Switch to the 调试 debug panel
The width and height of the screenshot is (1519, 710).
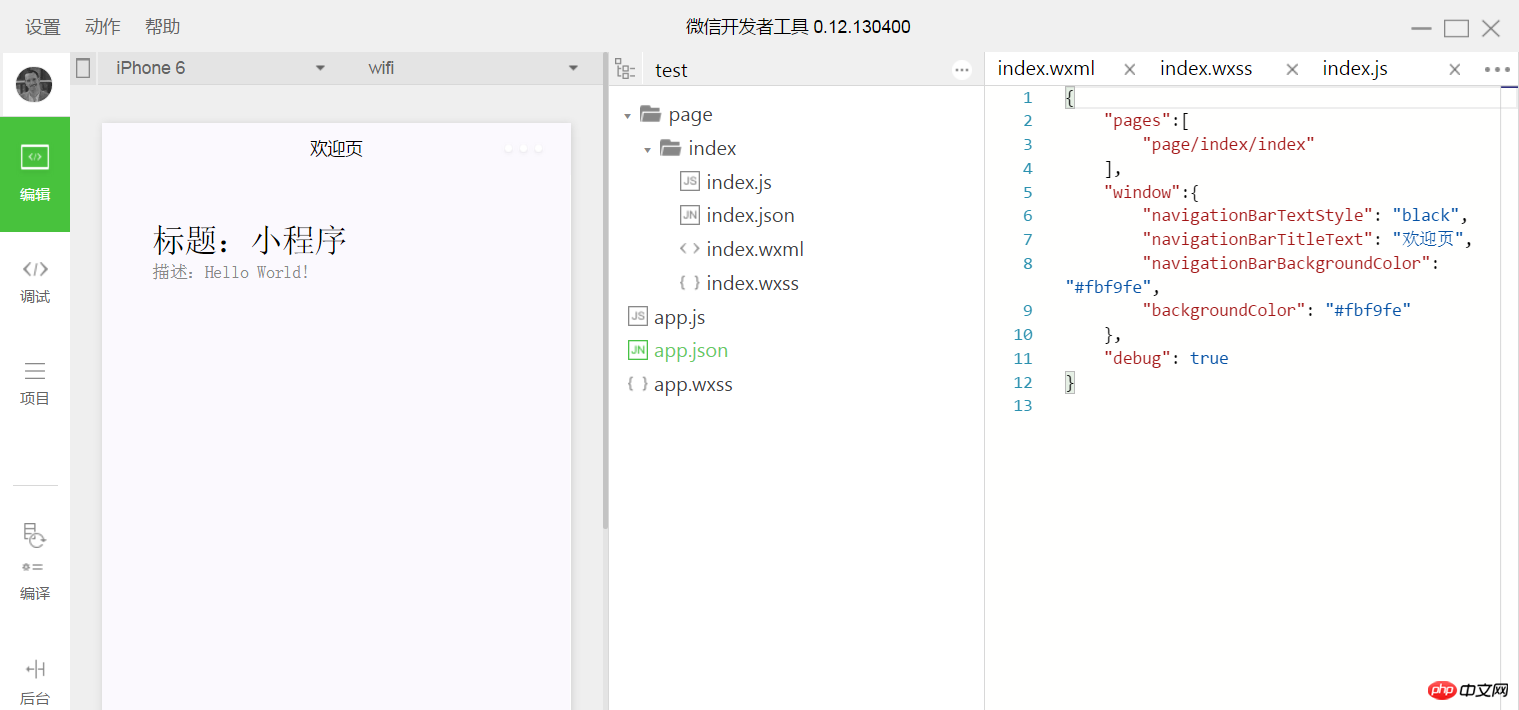[x=35, y=282]
